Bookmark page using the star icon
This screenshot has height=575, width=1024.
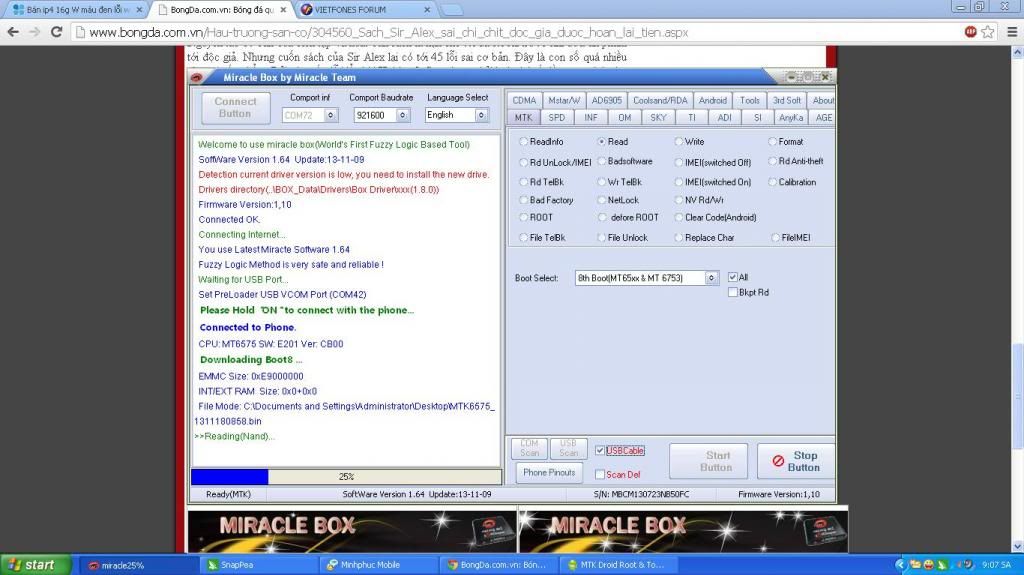(987, 32)
